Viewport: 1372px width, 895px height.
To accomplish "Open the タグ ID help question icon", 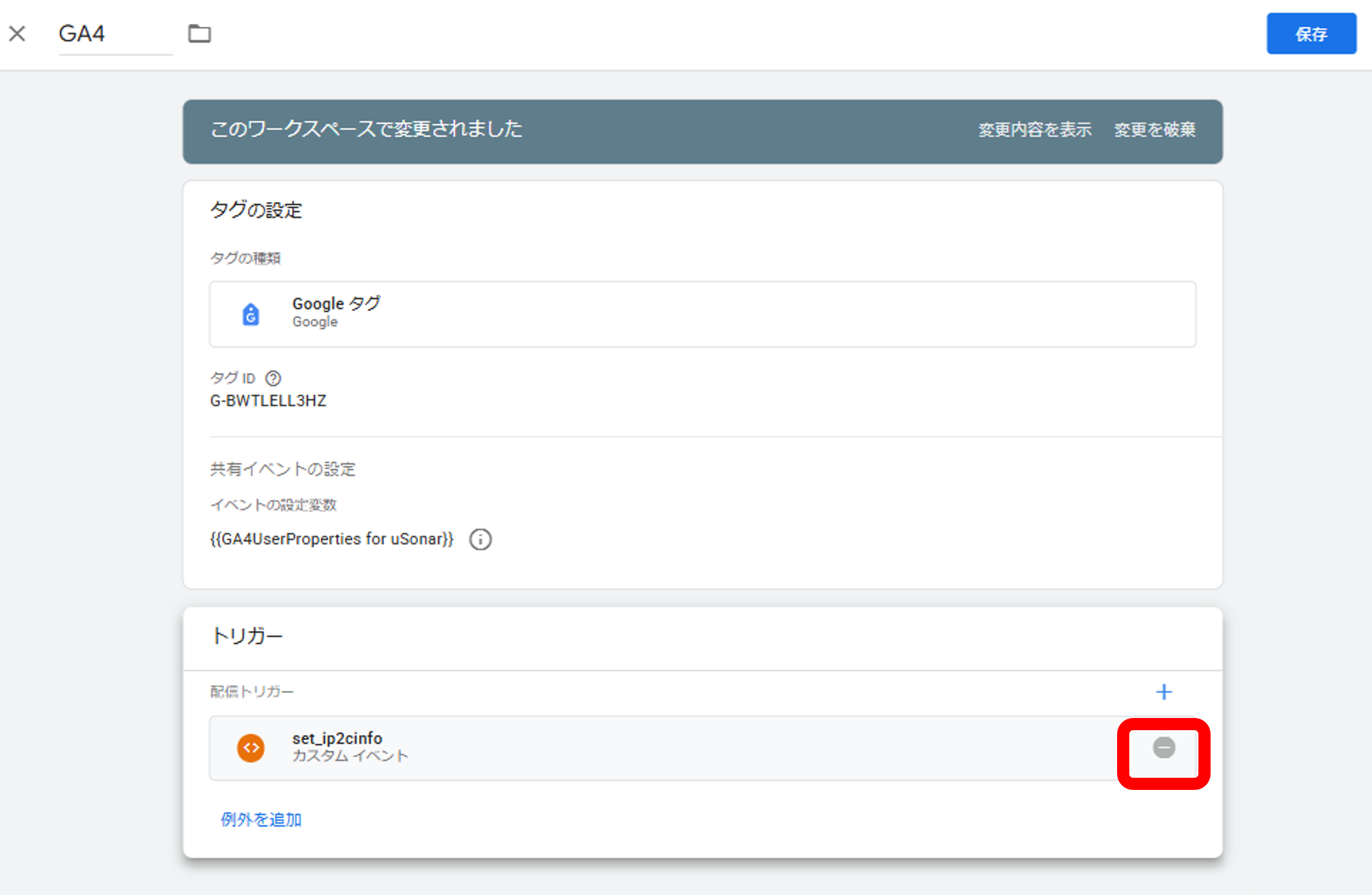I will (x=273, y=378).
